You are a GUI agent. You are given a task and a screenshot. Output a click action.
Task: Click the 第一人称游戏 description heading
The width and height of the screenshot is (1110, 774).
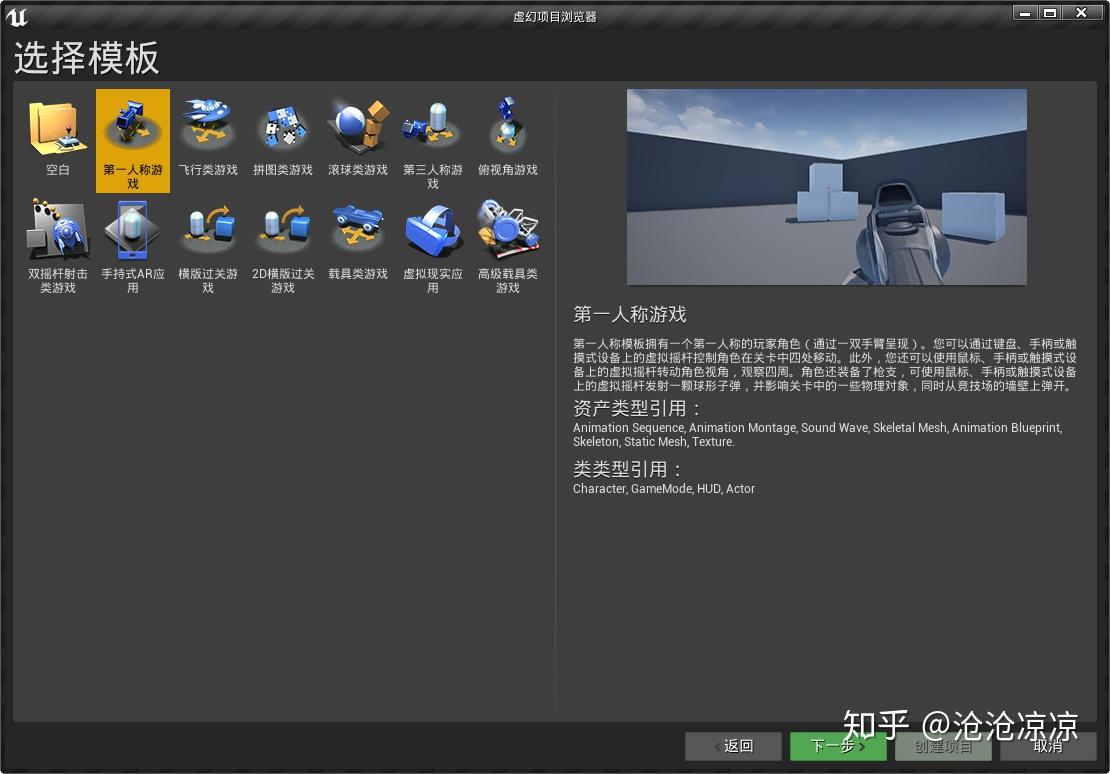tap(629, 314)
